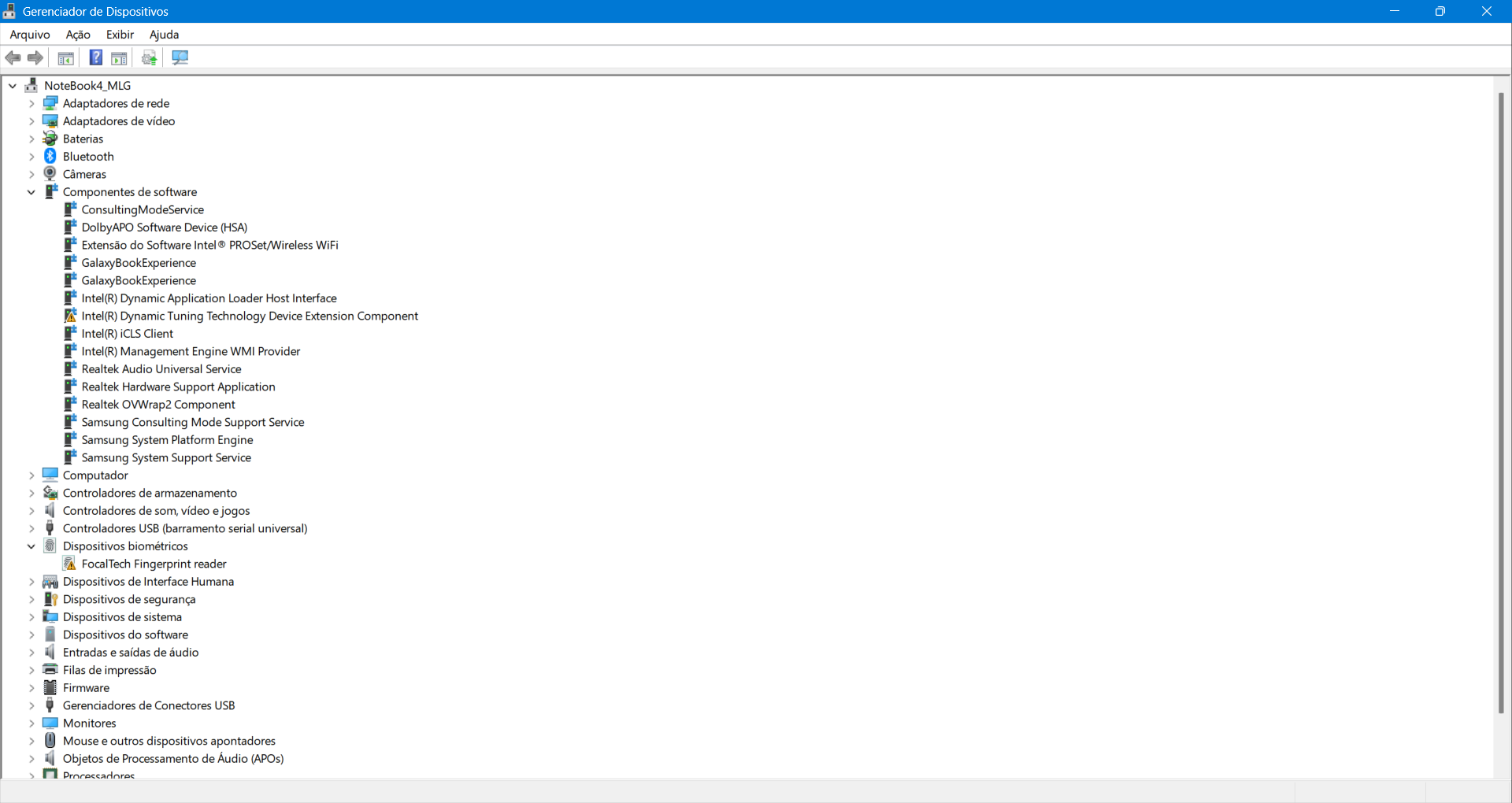Click the Forward arrow in the toolbar

click(35, 57)
